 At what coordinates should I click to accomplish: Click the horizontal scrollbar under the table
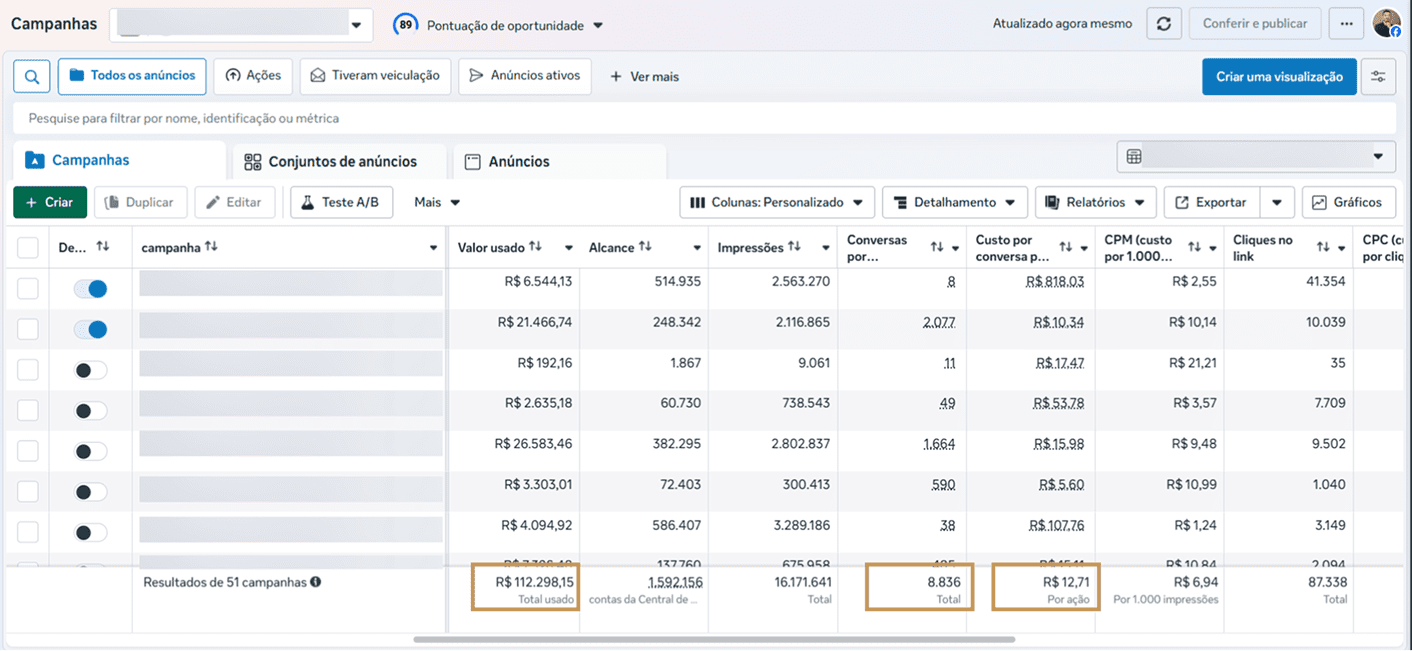click(x=714, y=639)
